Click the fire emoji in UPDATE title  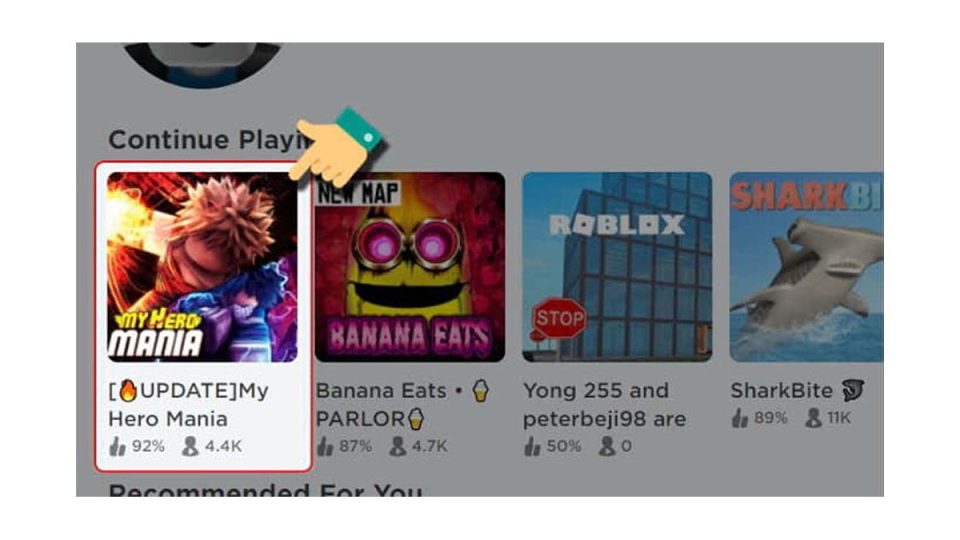click(128, 391)
